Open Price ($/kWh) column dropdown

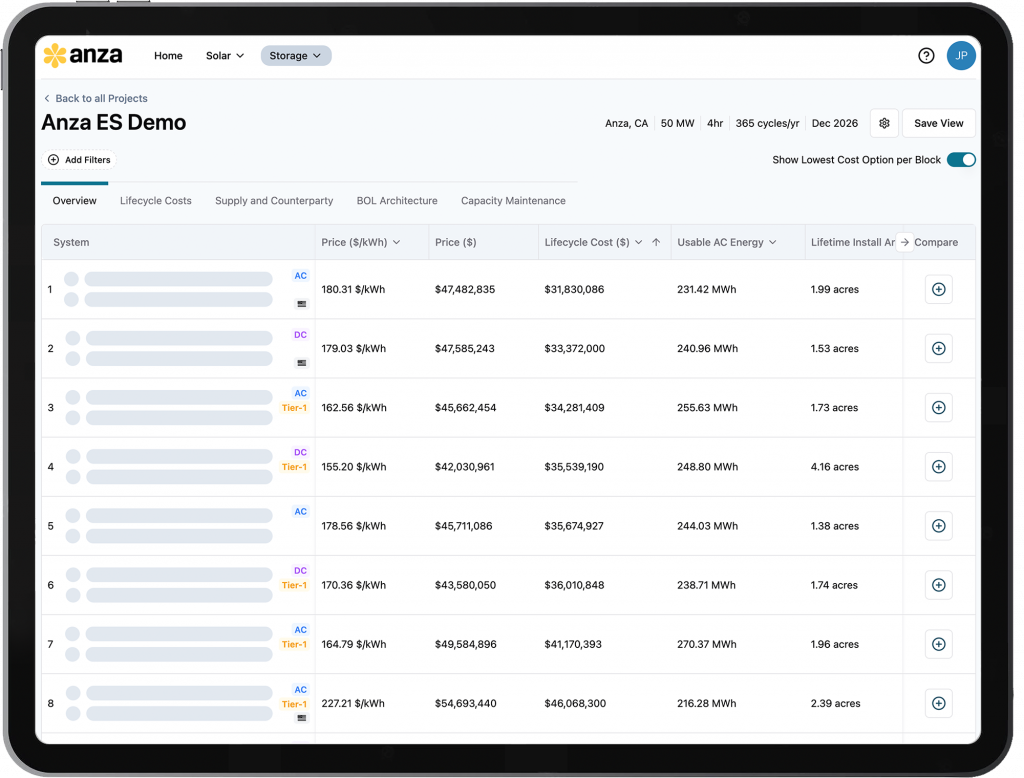[397, 242]
